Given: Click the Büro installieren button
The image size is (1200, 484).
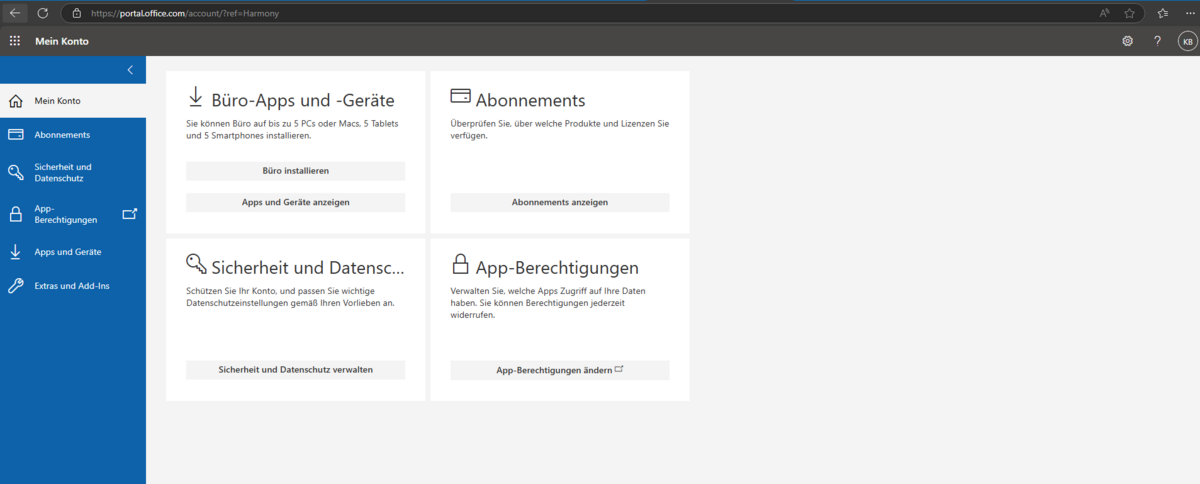Looking at the screenshot, I should 295,171.
